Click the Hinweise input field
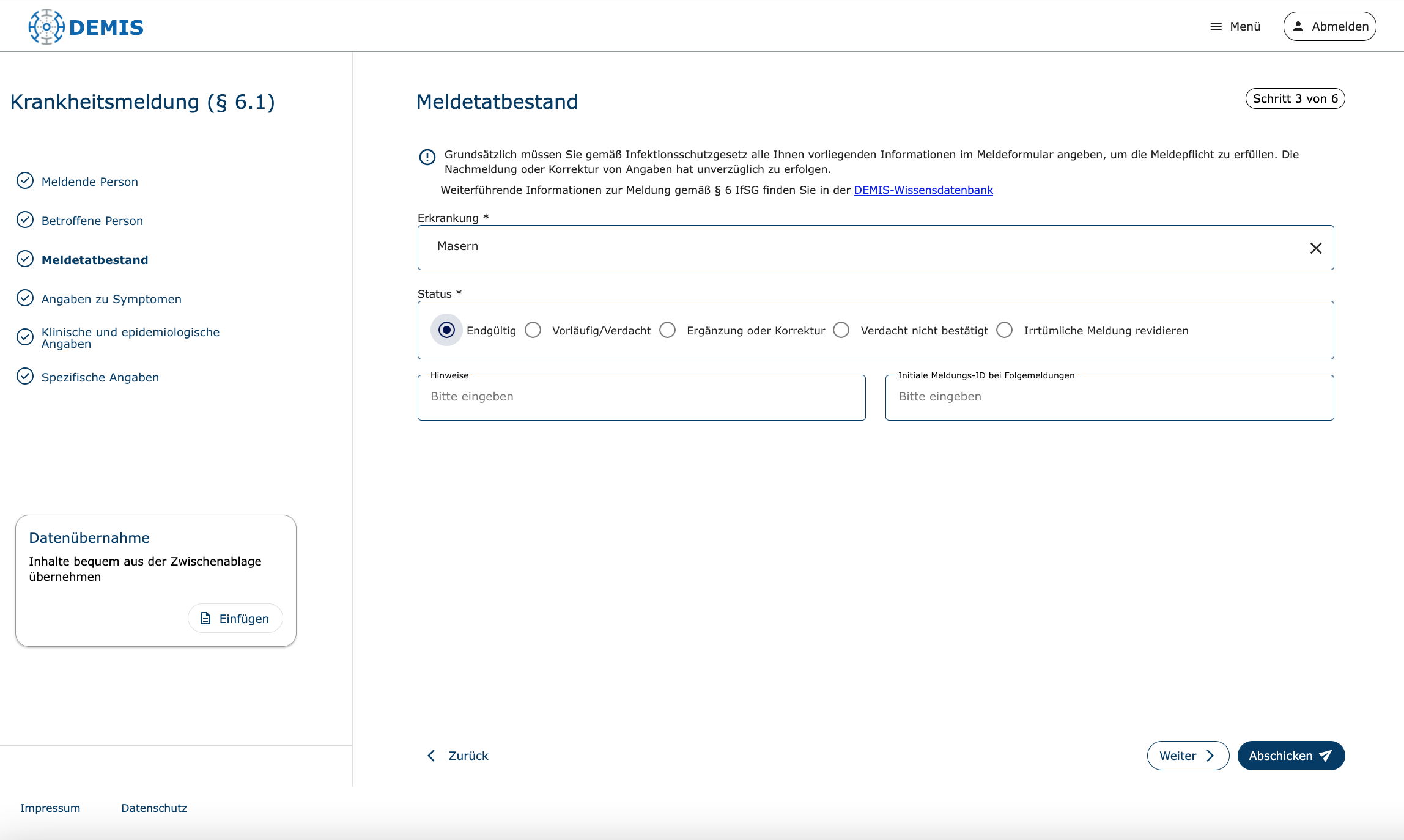This screenshot has width=1404, height=840. [x=641, y=397]
